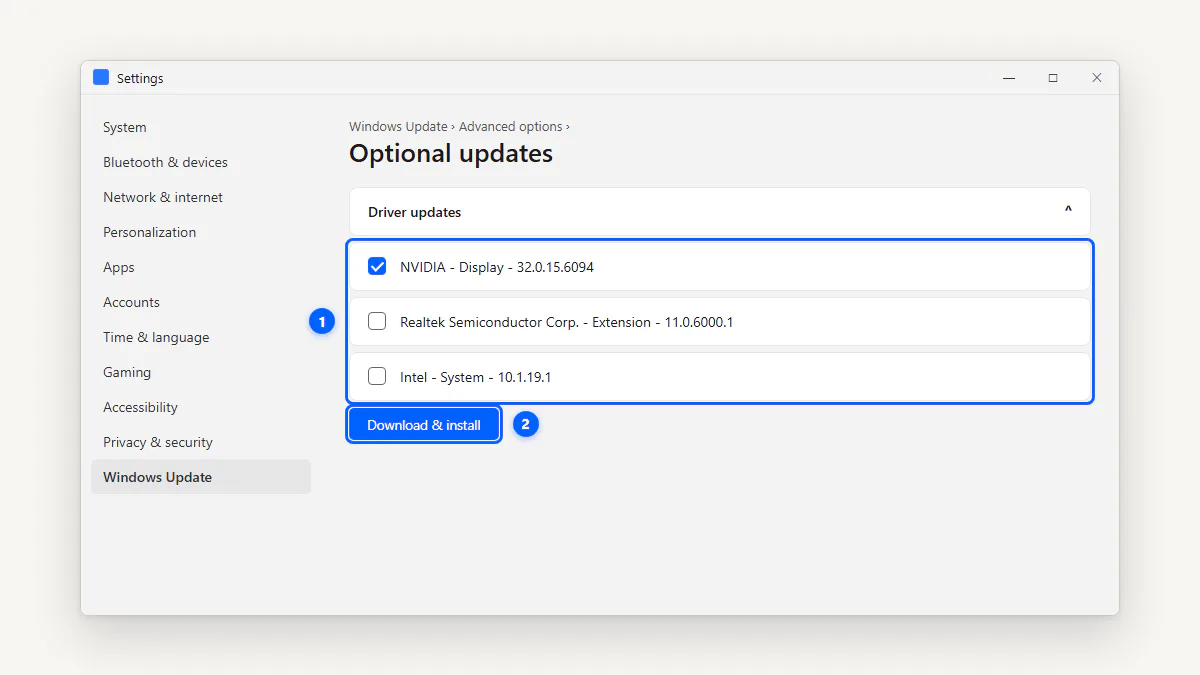Viewport: 1200px width, 675px height.
Task: Click the Realtek Extension 11.0.6000.1 label
Action: tap(566, 322)
